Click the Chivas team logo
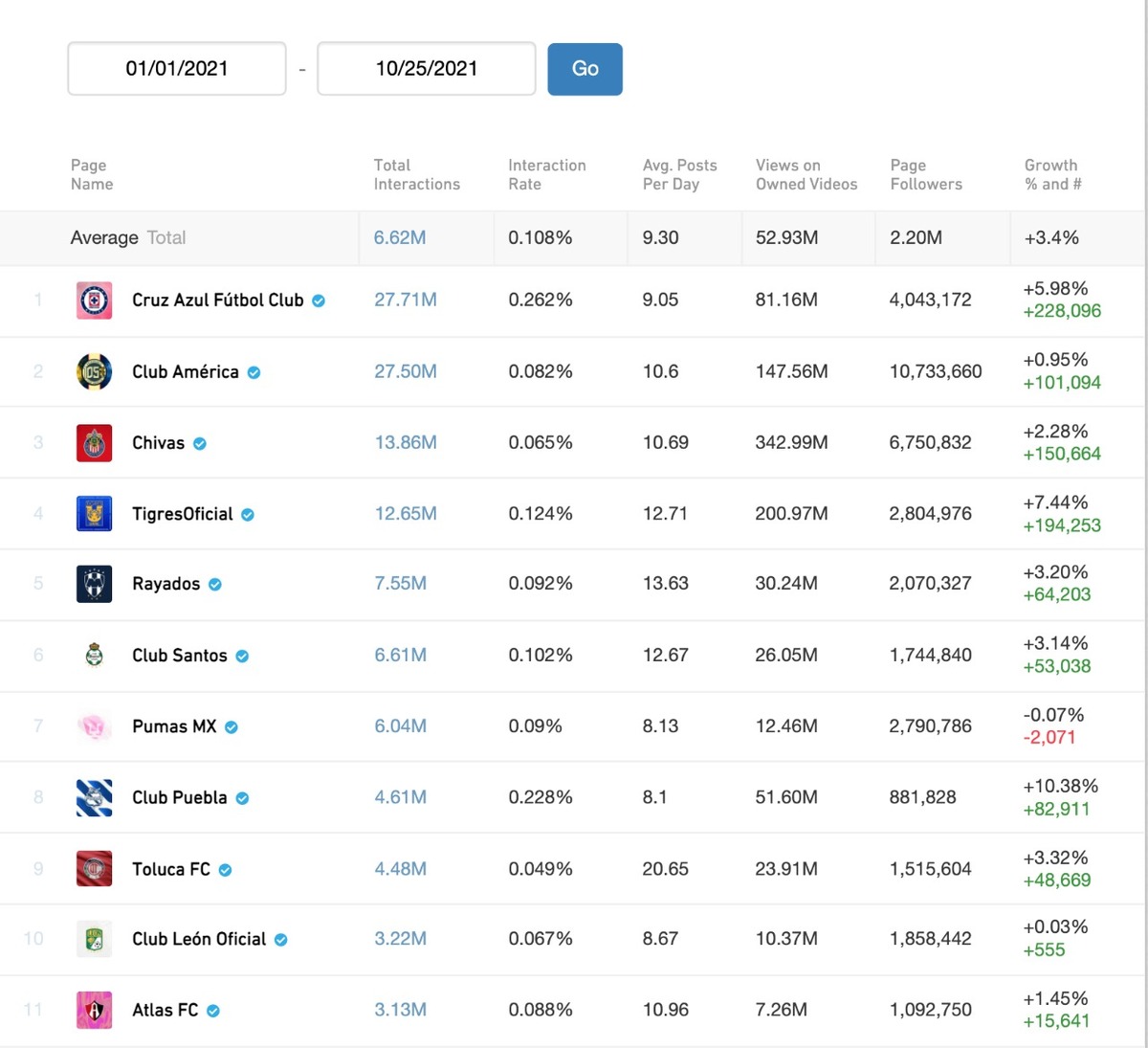 94,443
